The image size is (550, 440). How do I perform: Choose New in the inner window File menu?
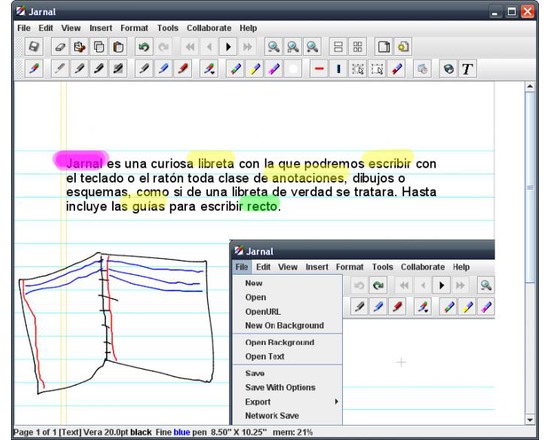point(287,283)
